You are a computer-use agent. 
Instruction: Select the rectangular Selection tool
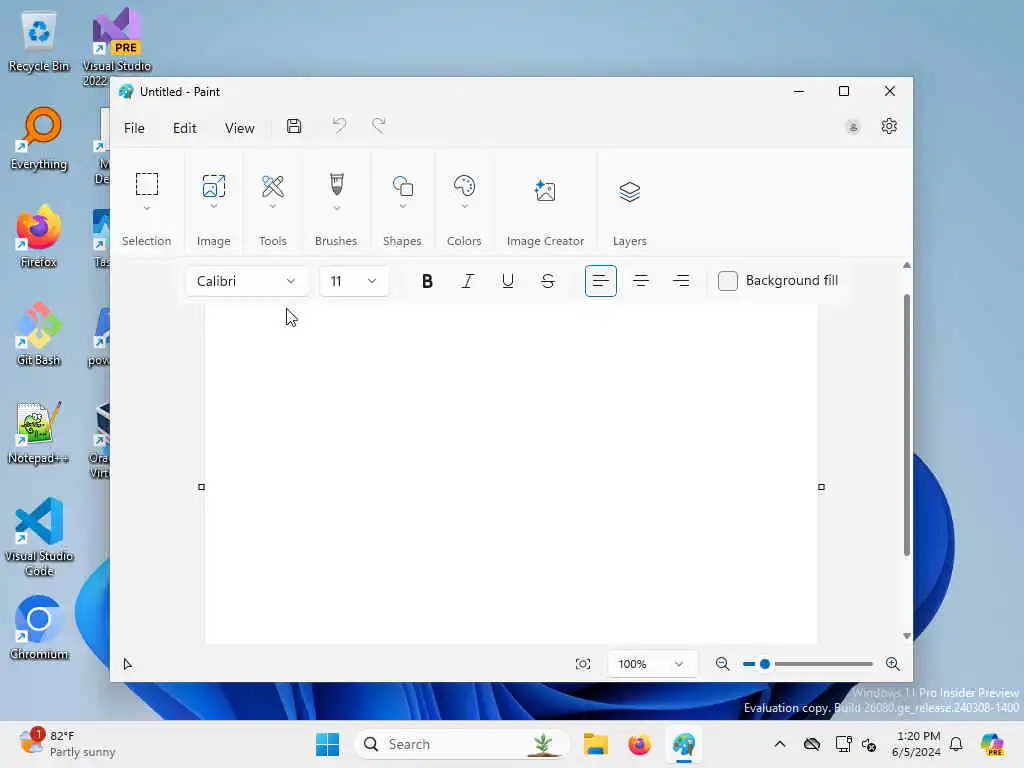[x=147, y=184]
